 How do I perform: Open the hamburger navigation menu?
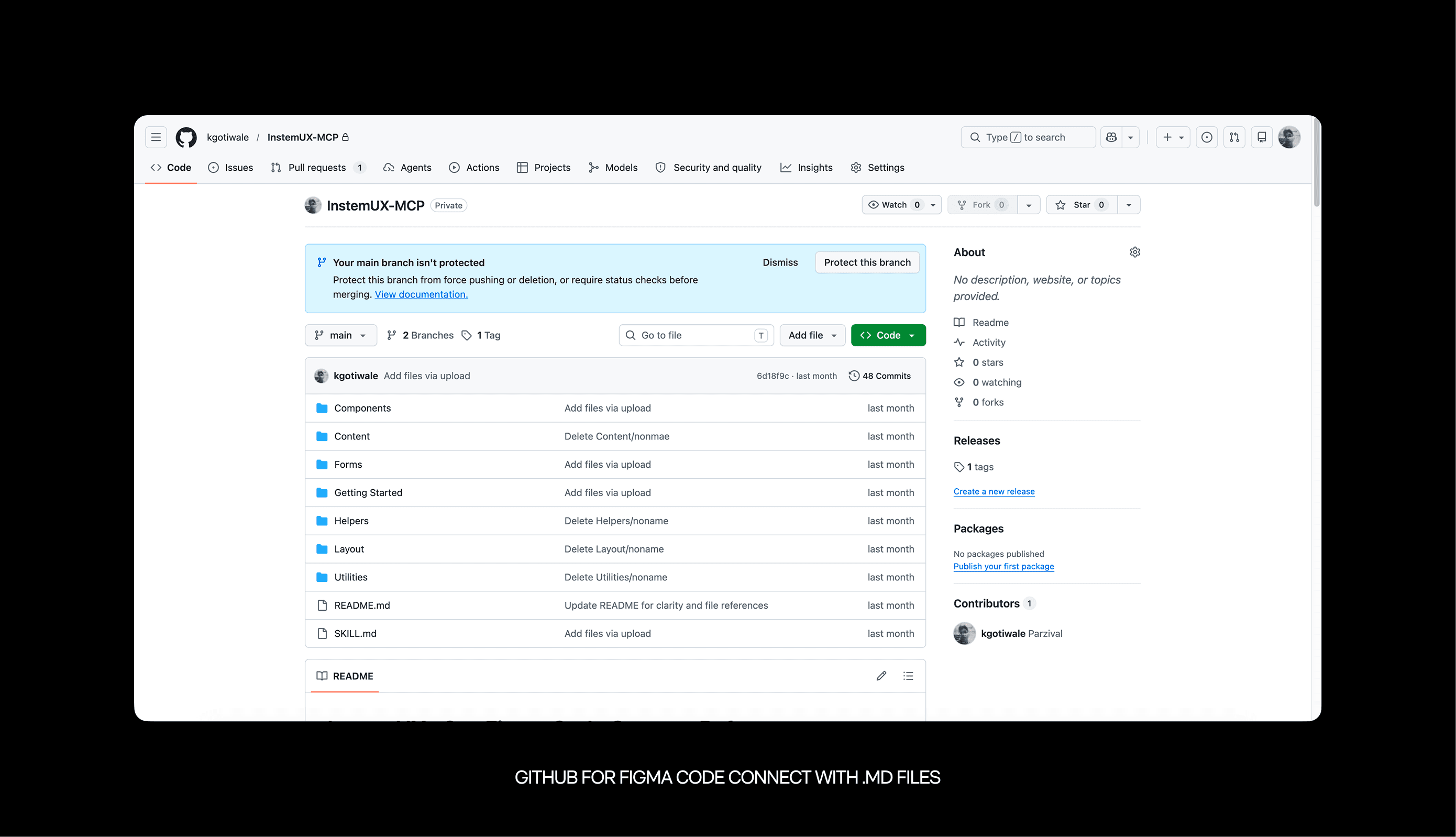click(156, 137)
